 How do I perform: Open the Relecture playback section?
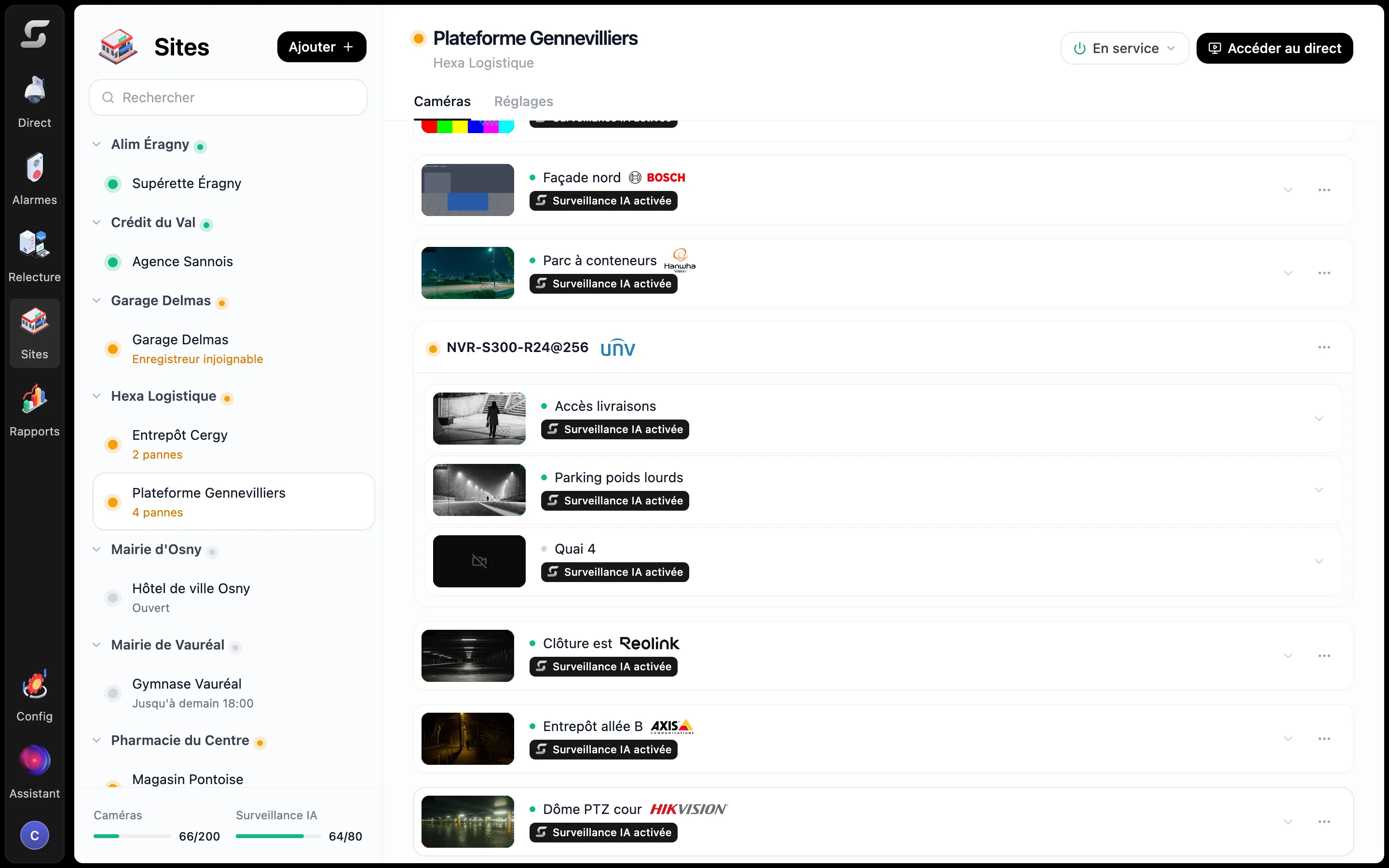click(x=34, y=256)
